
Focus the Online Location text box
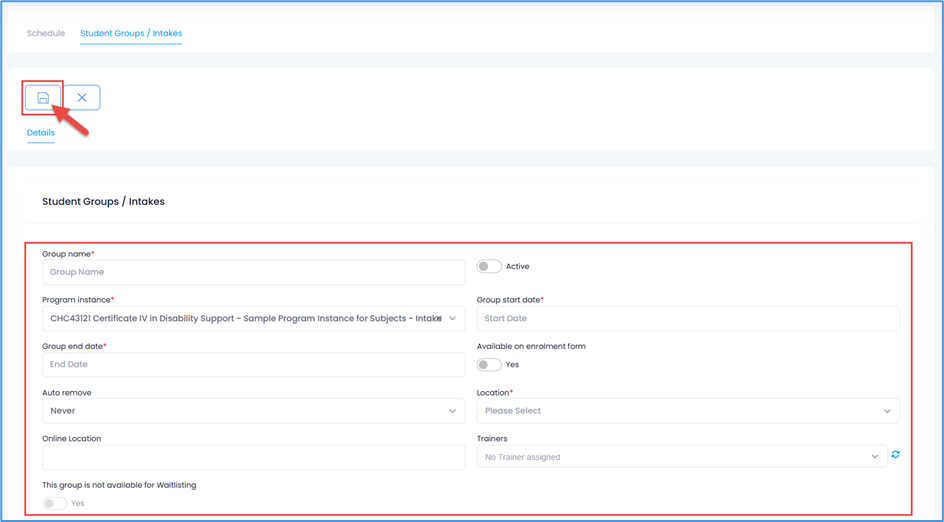tap(253, 457)
